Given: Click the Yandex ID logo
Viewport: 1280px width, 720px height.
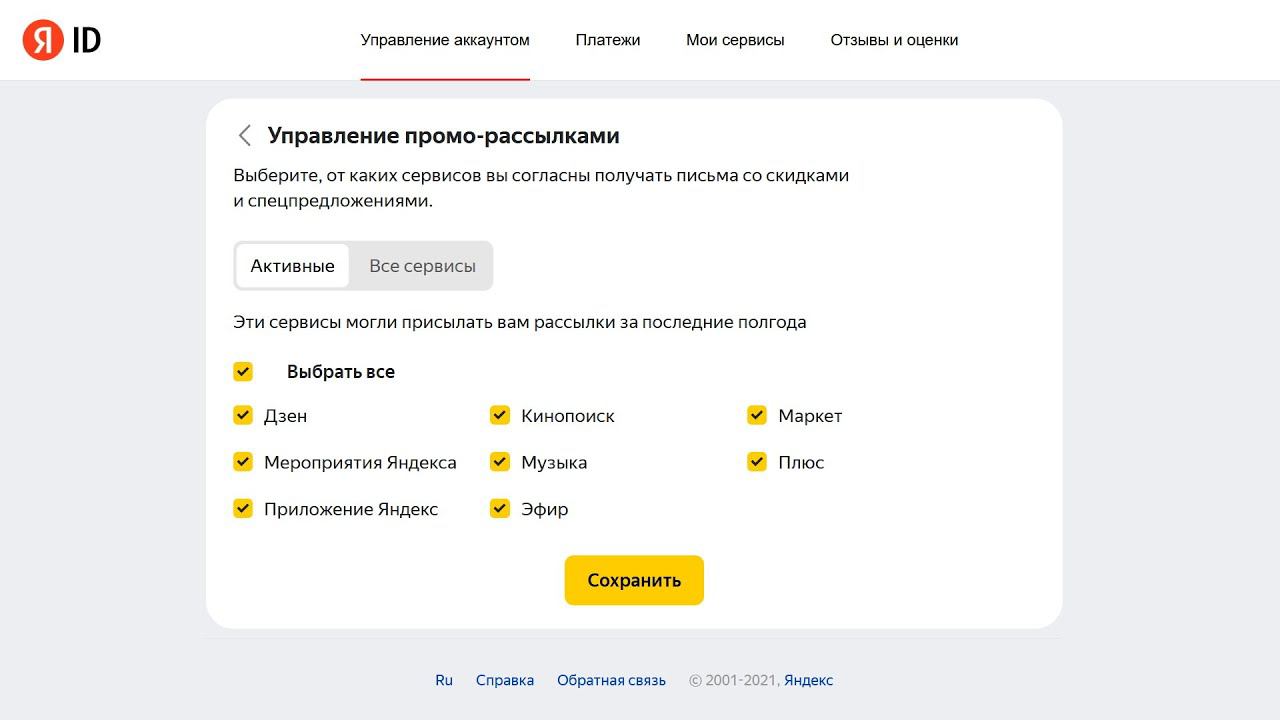Looking at the screenshot, I should (x=62, y=40).
